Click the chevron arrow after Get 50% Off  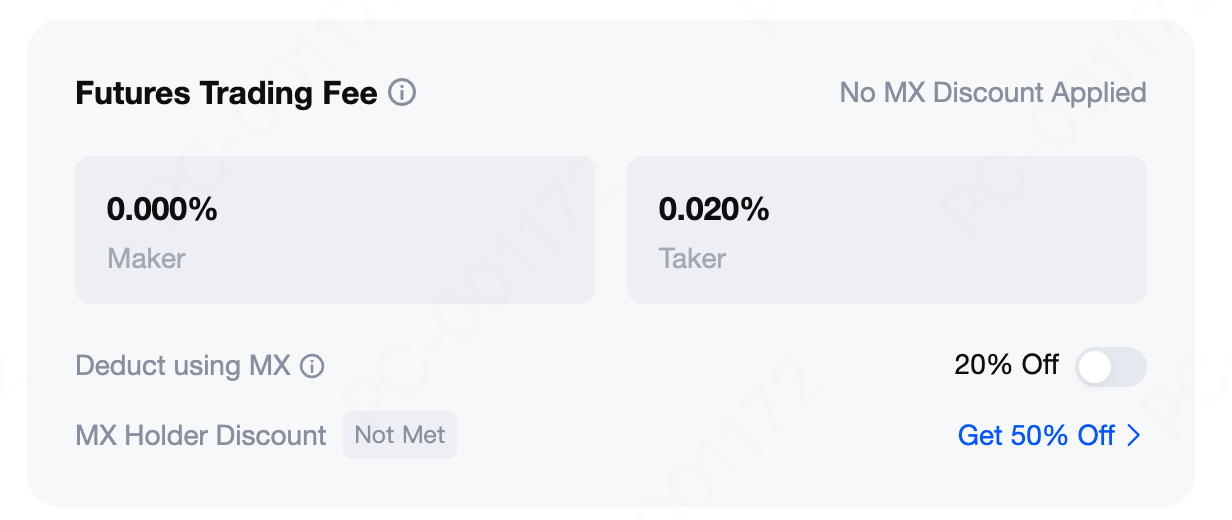point(1134,435)
